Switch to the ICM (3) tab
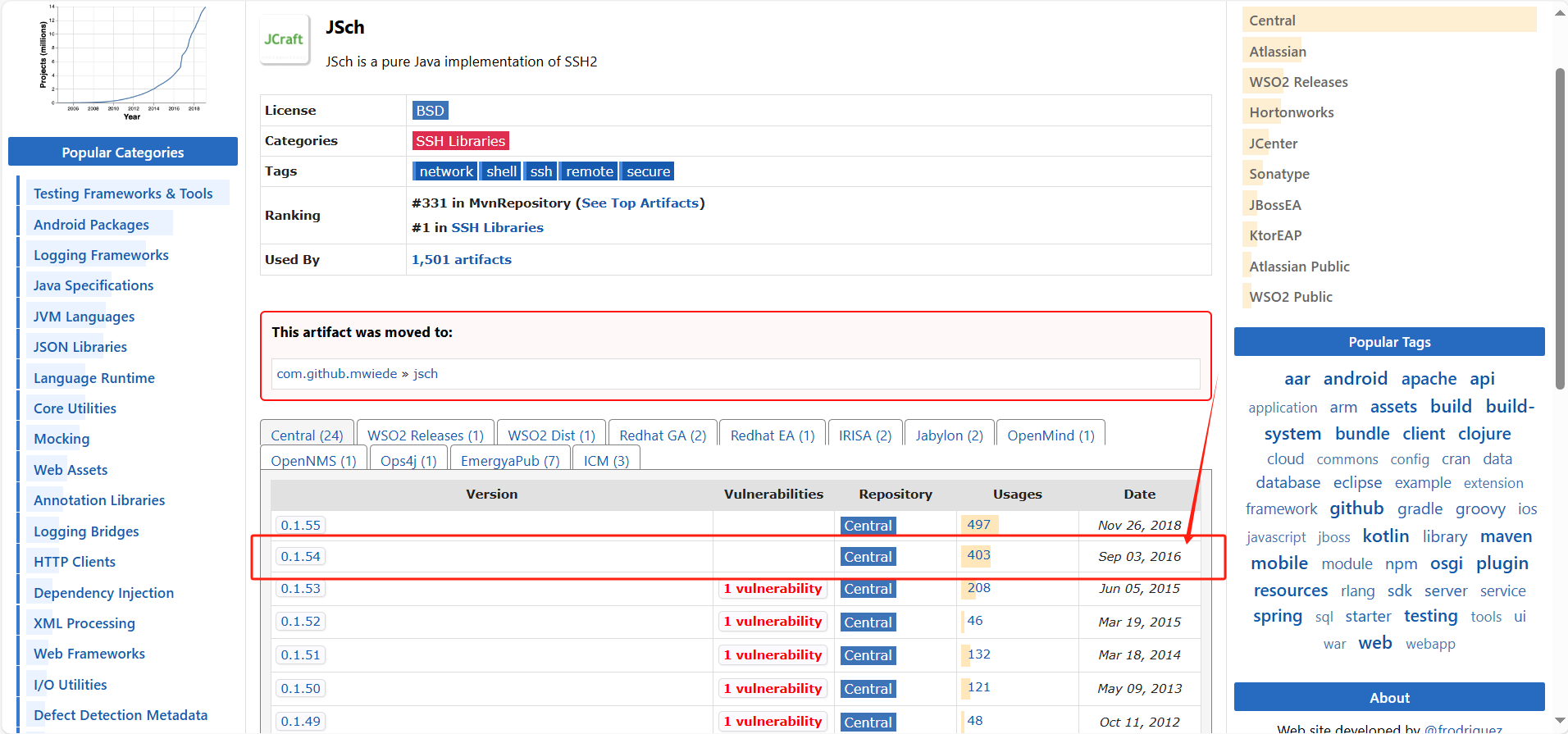1568x734 pixels. pos(606,460)
